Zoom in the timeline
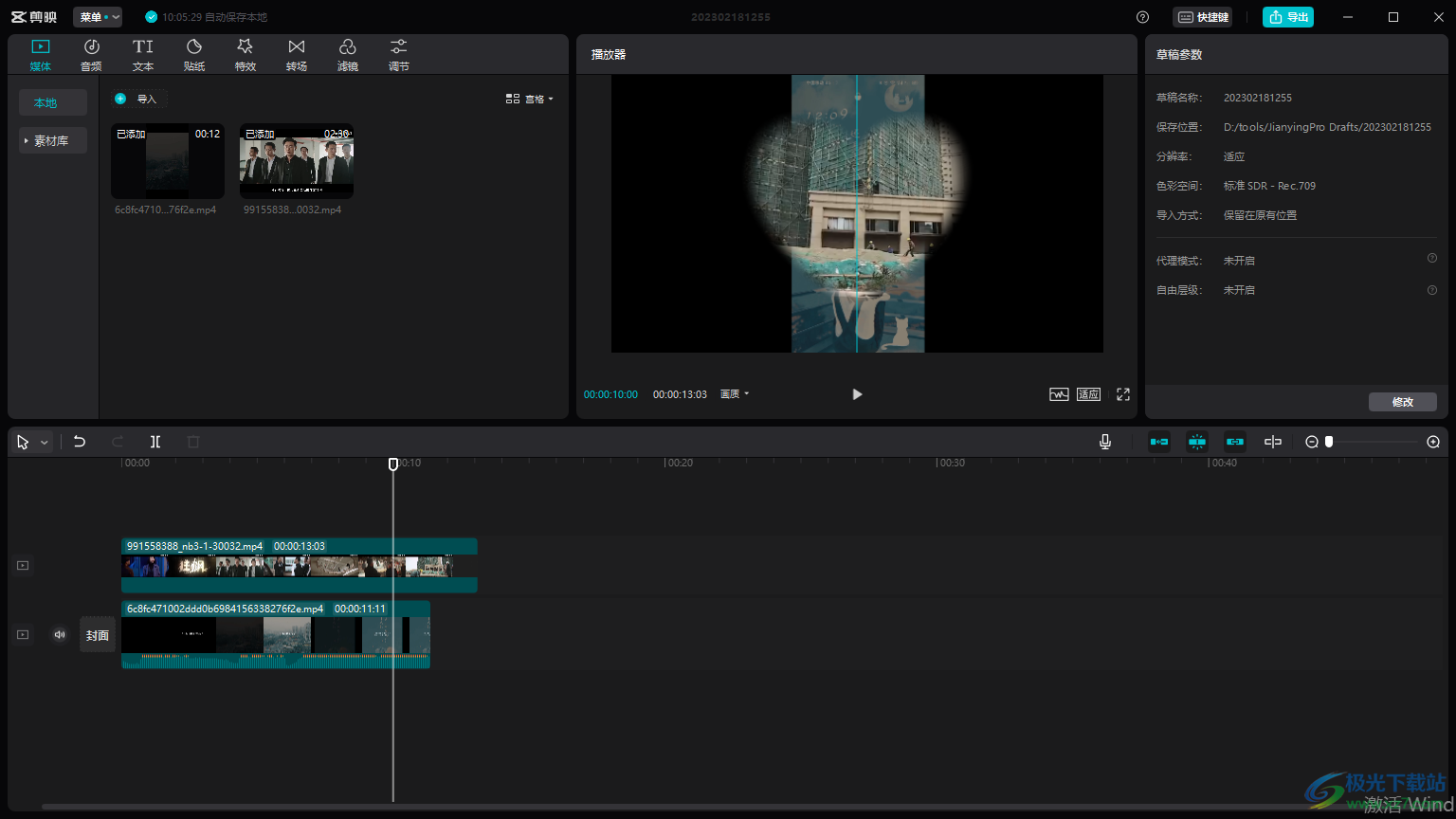 point(1433,442)
